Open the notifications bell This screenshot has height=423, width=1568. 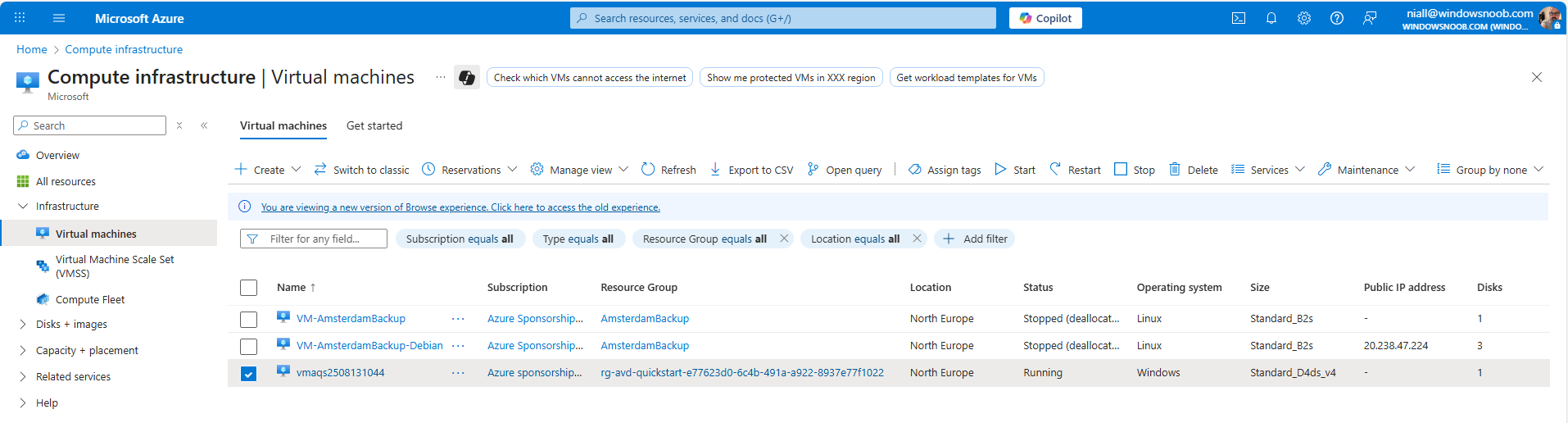pos(1271,18)
